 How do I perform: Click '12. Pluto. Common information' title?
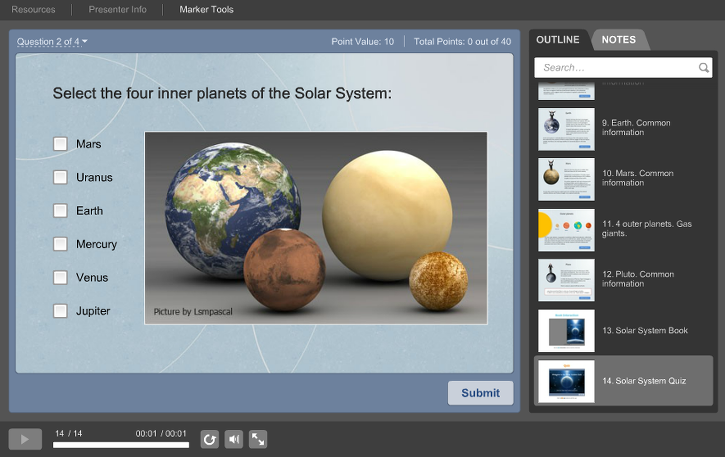click(638, 279)
